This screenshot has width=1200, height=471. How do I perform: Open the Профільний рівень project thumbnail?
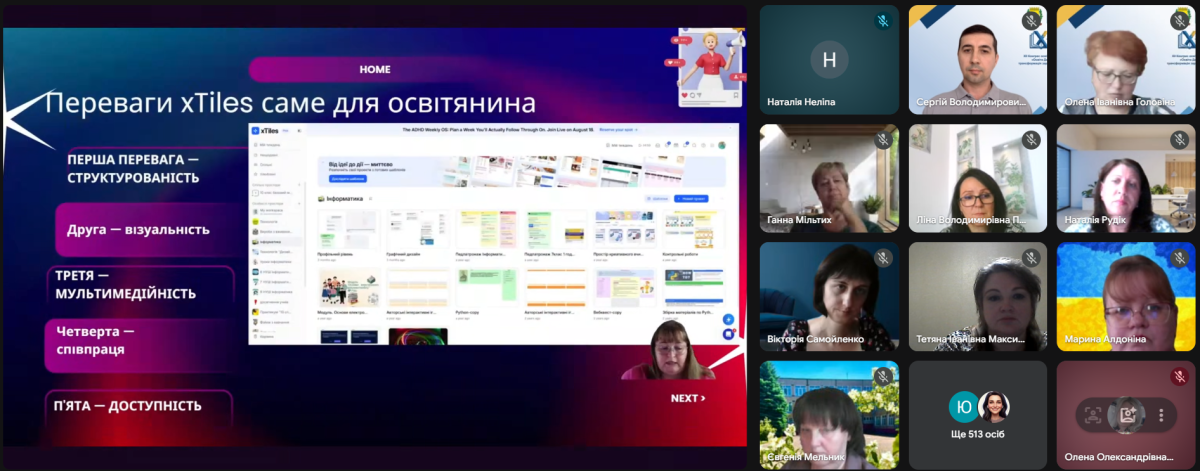[x=347, y=230]
